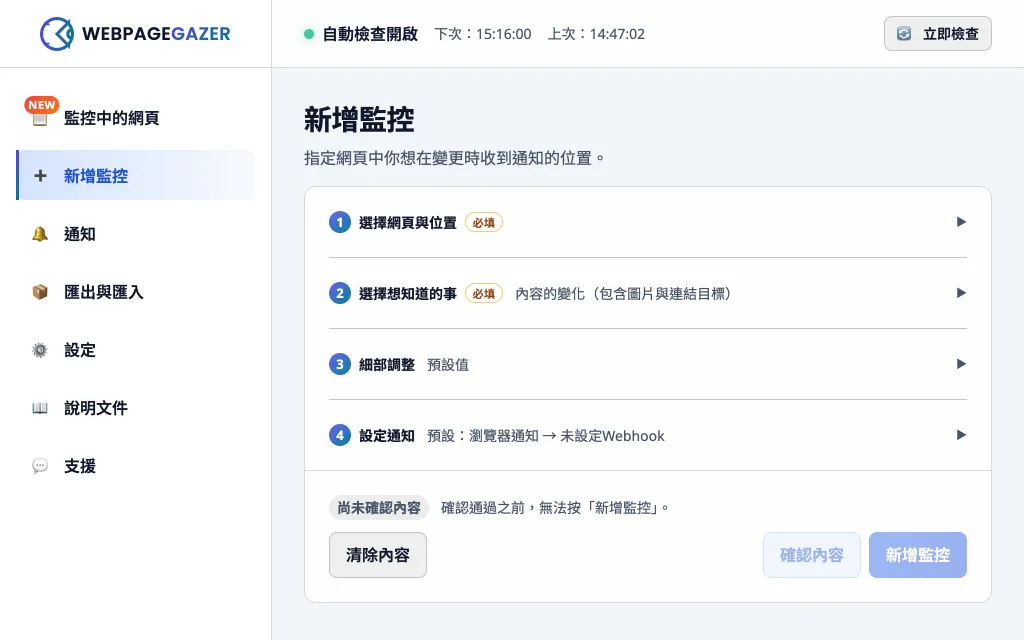Click the 必填 badge in step 2

coord(484,294)
